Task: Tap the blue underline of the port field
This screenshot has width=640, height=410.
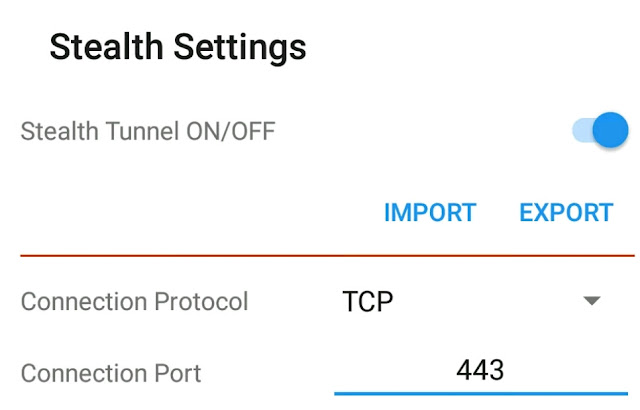Action: pos(481,394)
